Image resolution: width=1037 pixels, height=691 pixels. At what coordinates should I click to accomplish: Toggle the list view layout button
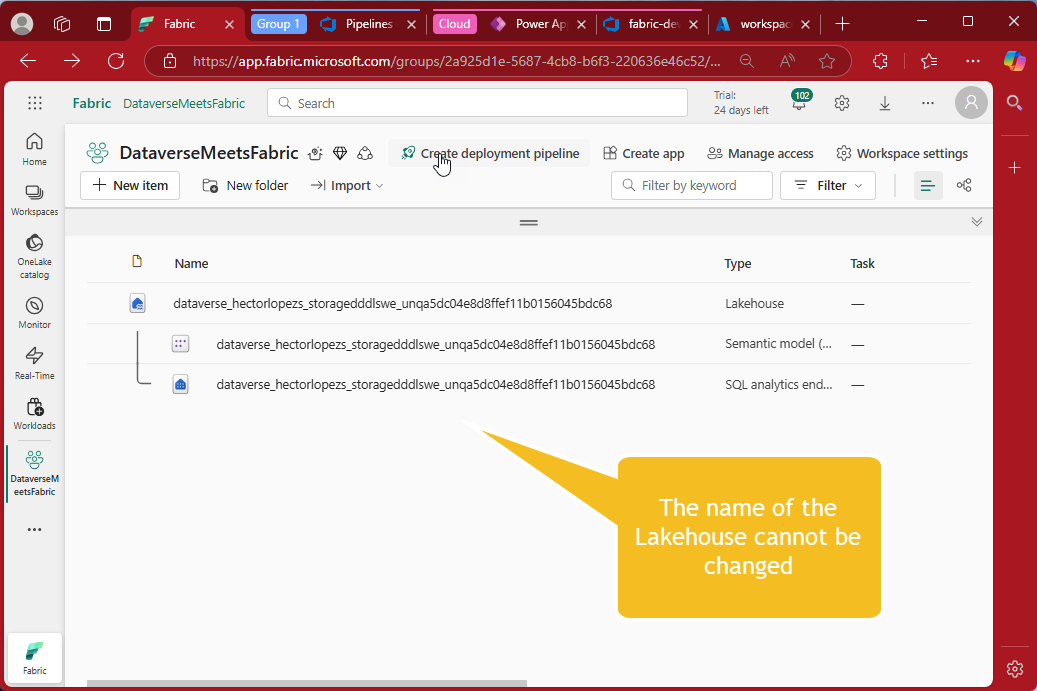(x=926, y=185)
